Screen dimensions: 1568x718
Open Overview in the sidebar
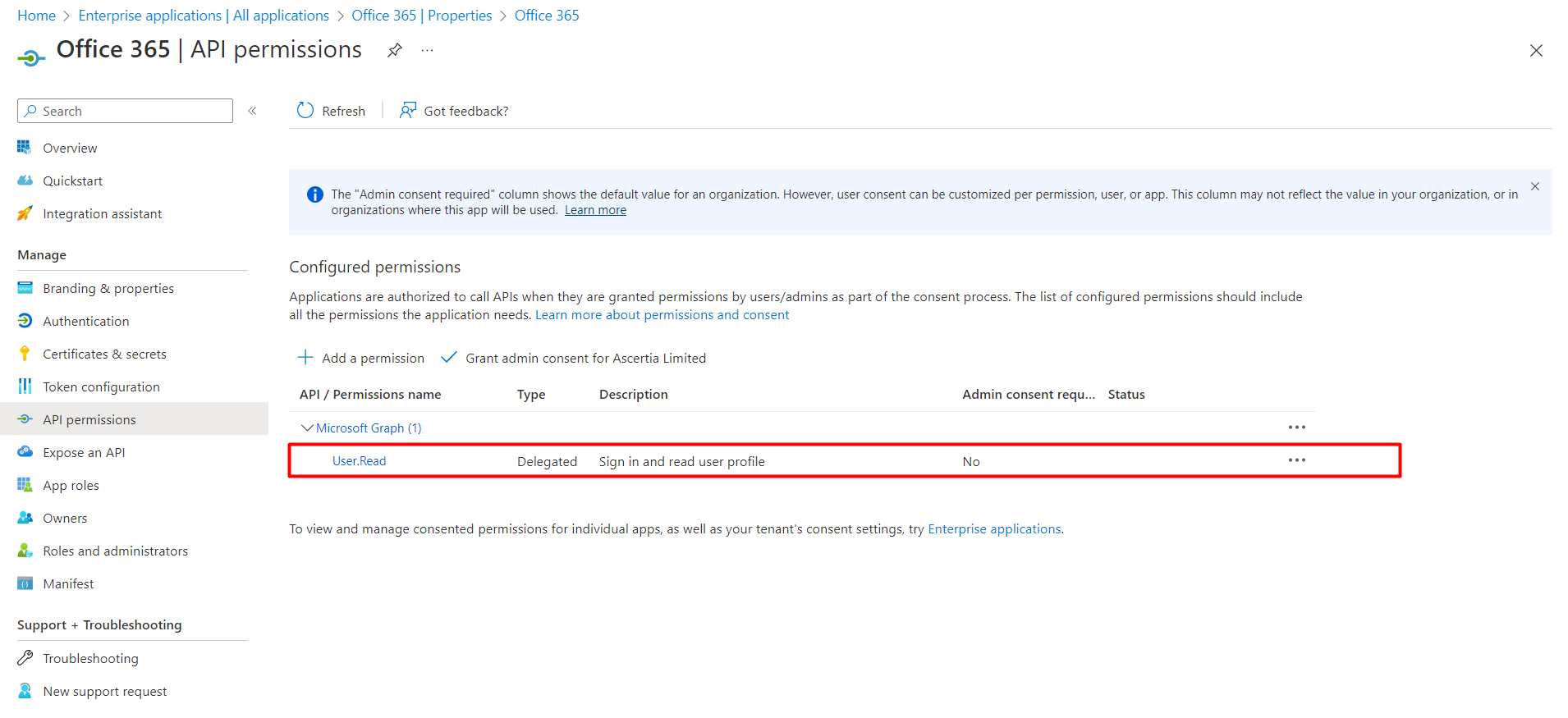point(70,149)
